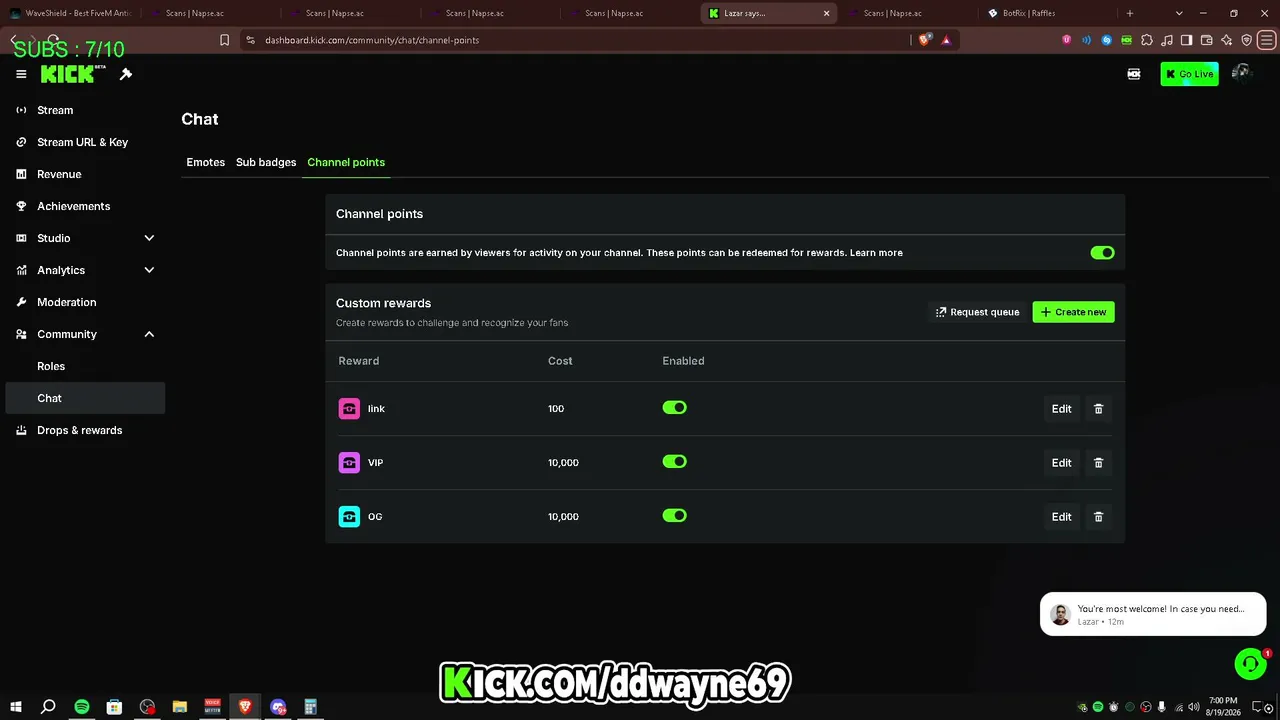Click the Revenue chart icon
Viewport: 1280px width, 720px height.
pos(21,174)
